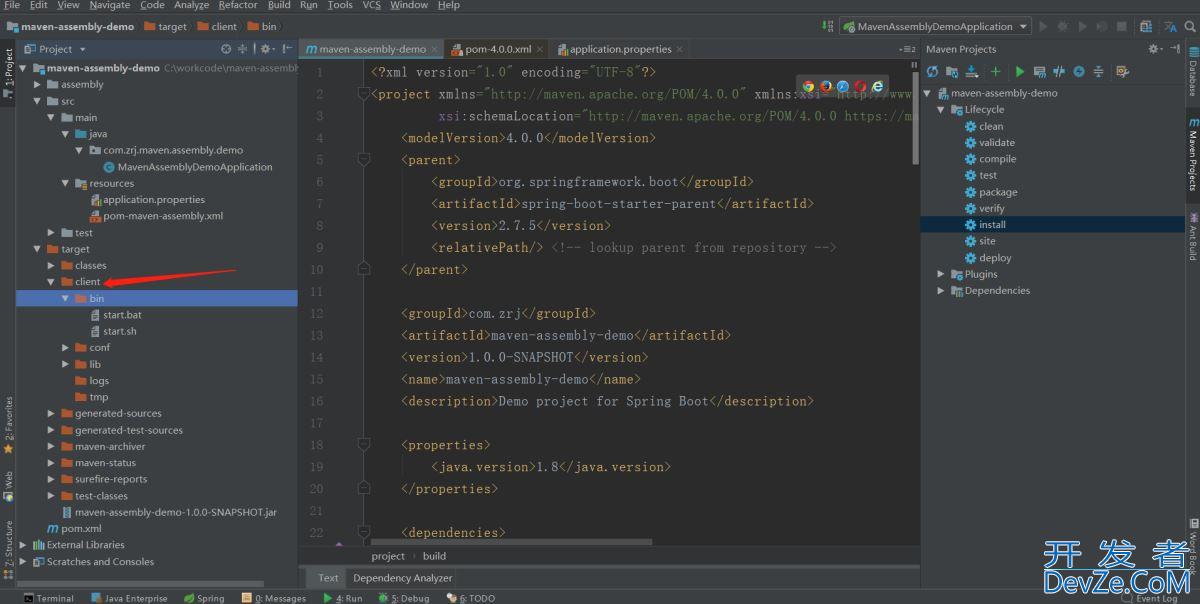Expand the conf folder

[66, 348]
